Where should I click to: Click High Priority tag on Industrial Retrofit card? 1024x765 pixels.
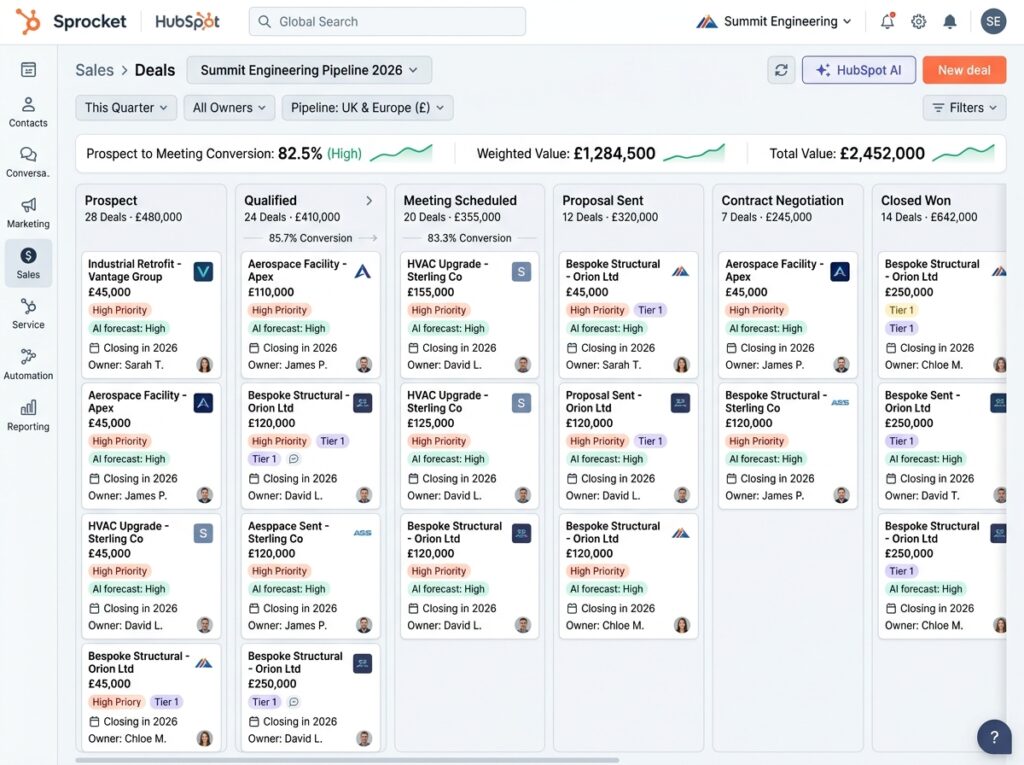pos(120,310)
